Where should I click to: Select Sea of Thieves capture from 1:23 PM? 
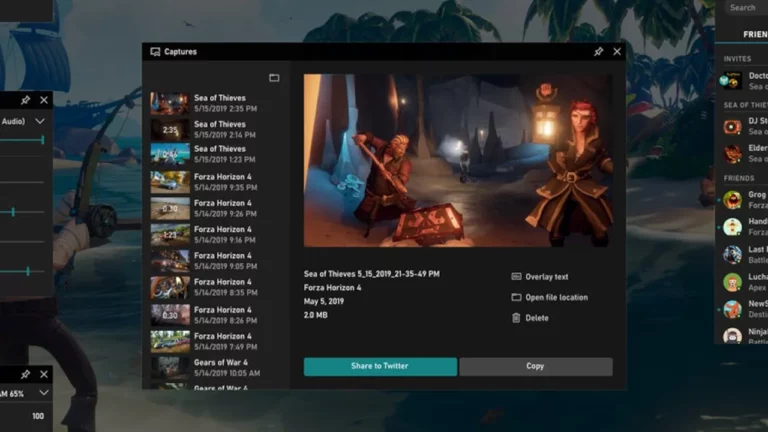pos(215,154)
